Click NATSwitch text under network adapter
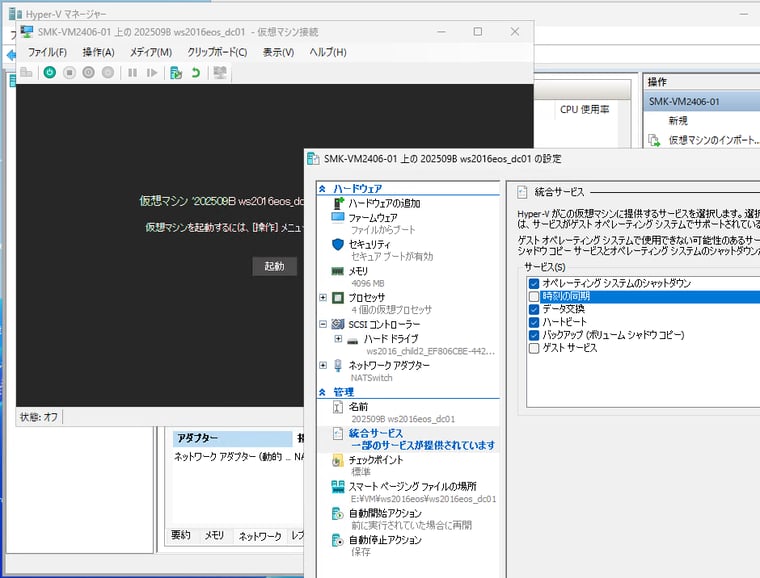This screenshot has height=578, width=760. pos(372,378)
